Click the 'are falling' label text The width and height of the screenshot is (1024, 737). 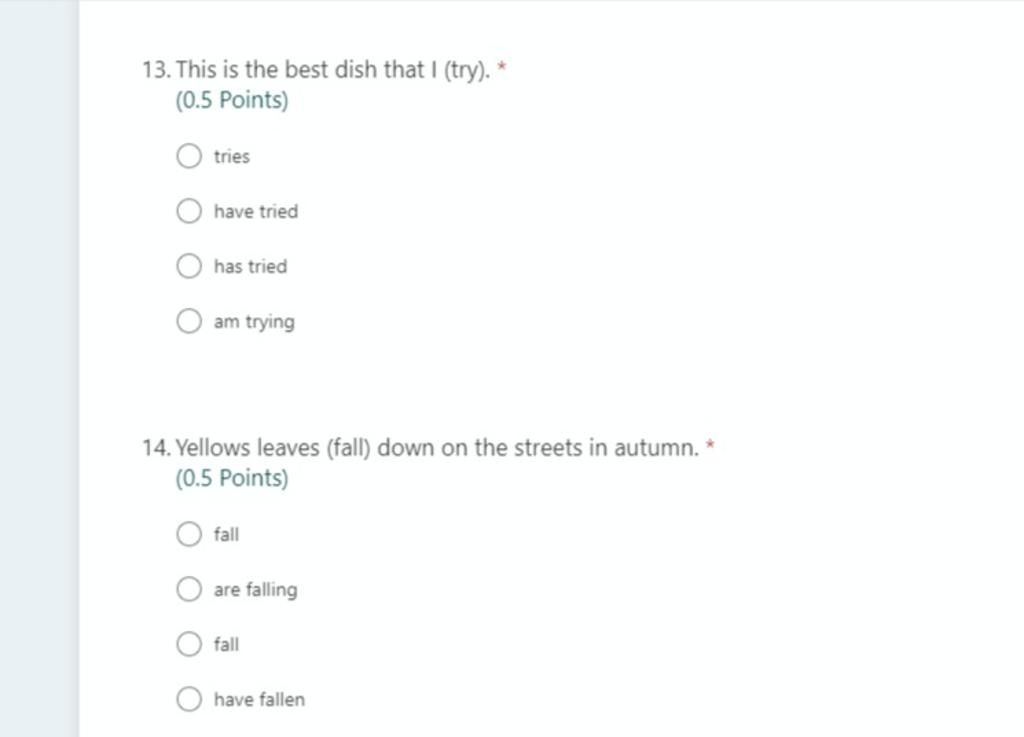click(x=255, y=590)
